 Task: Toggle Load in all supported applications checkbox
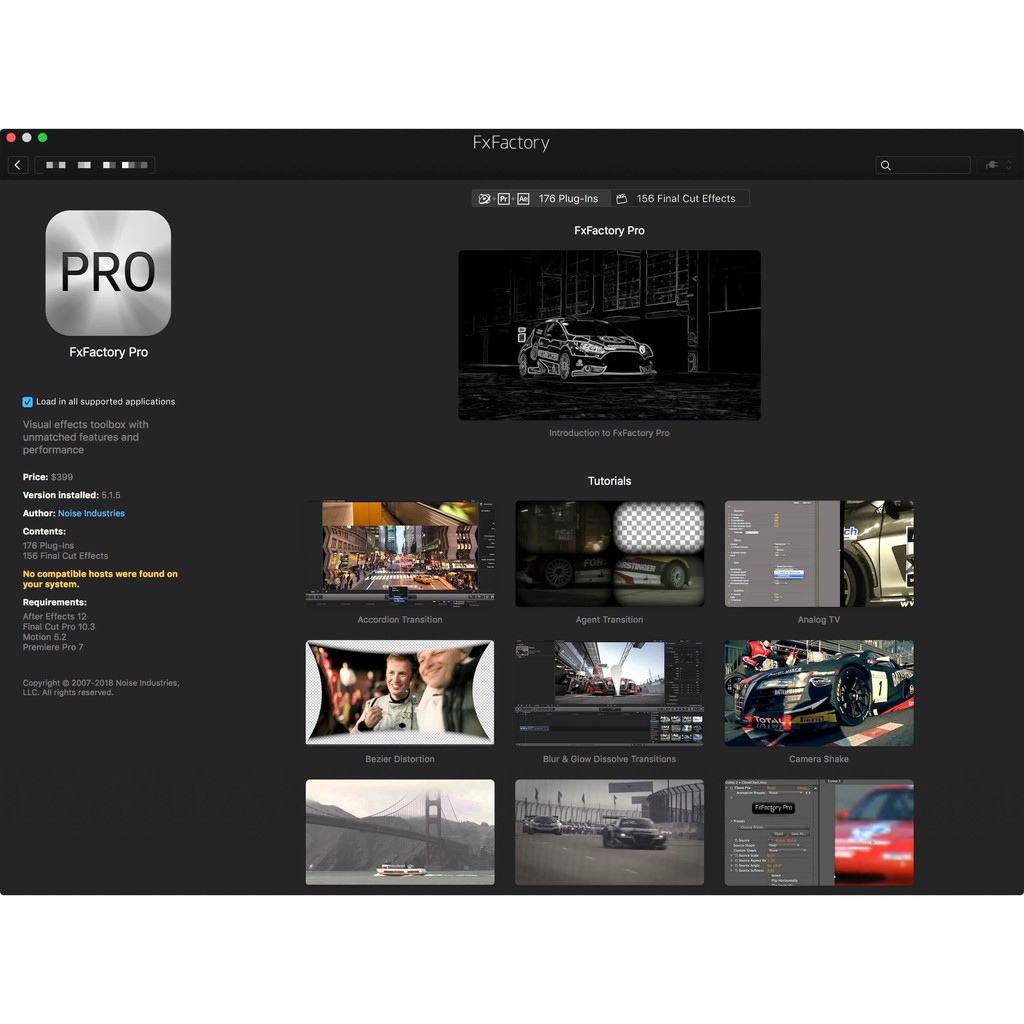tap(28, 402)
